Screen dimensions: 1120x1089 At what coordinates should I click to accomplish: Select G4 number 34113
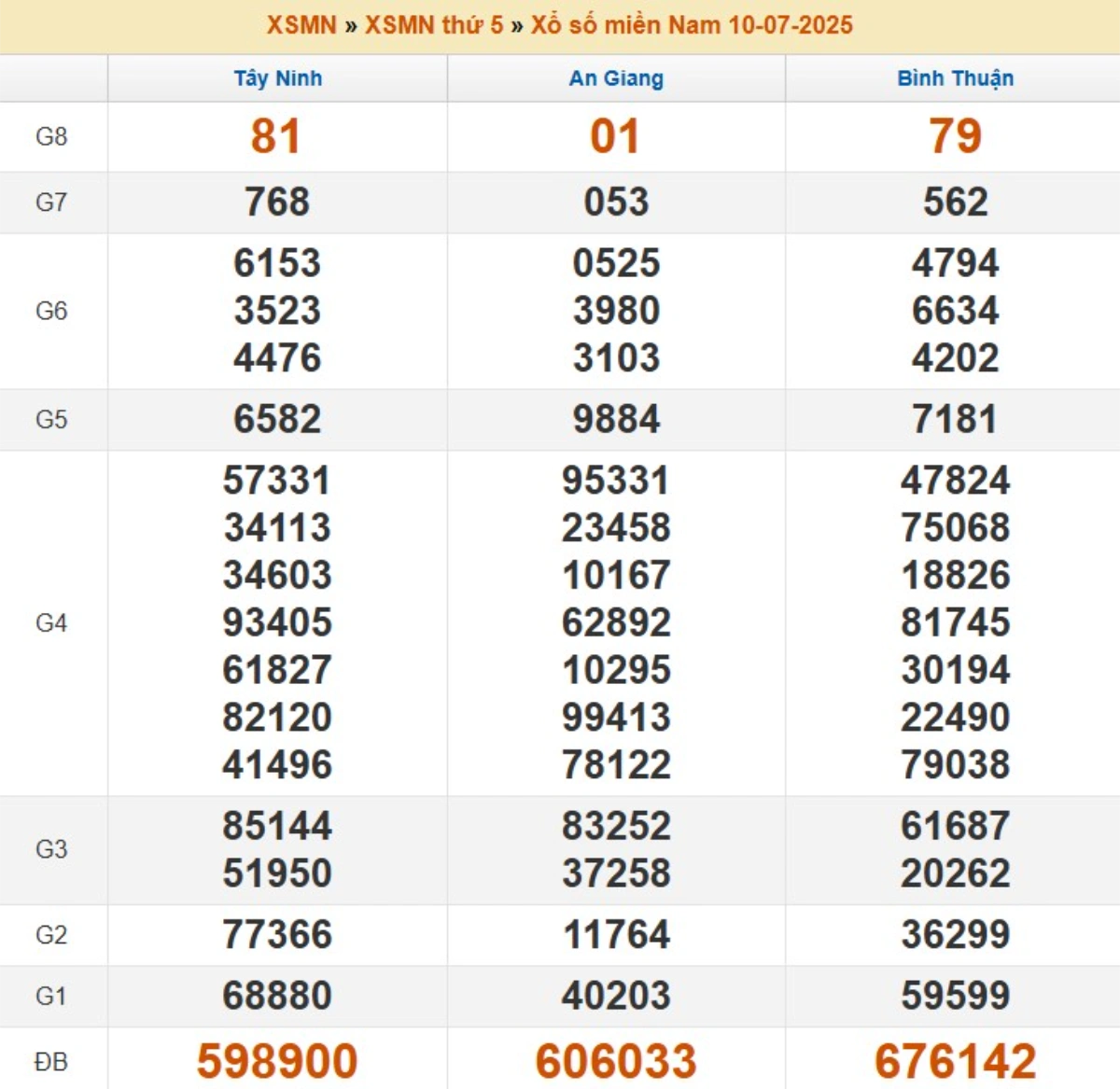(x=277, y=528)
